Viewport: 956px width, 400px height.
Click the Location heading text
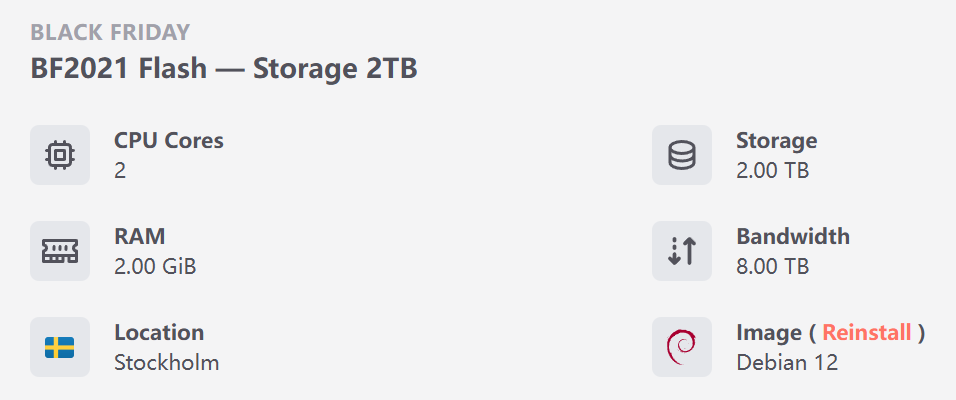[159, 332]
